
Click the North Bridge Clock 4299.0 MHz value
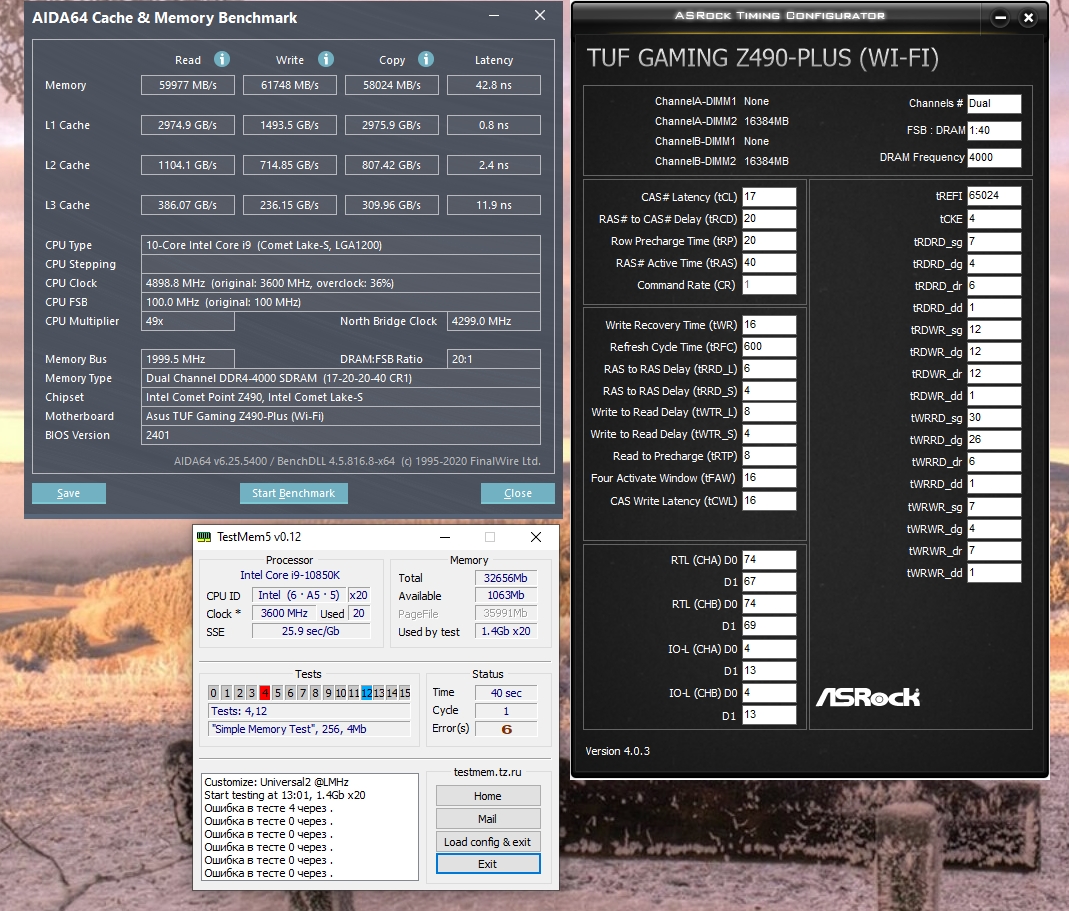494,321
